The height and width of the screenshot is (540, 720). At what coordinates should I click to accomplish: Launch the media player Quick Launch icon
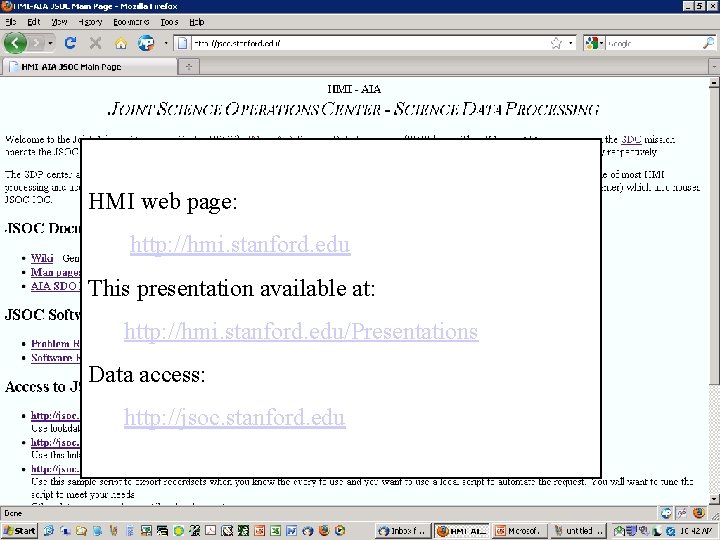click(340, 531)
